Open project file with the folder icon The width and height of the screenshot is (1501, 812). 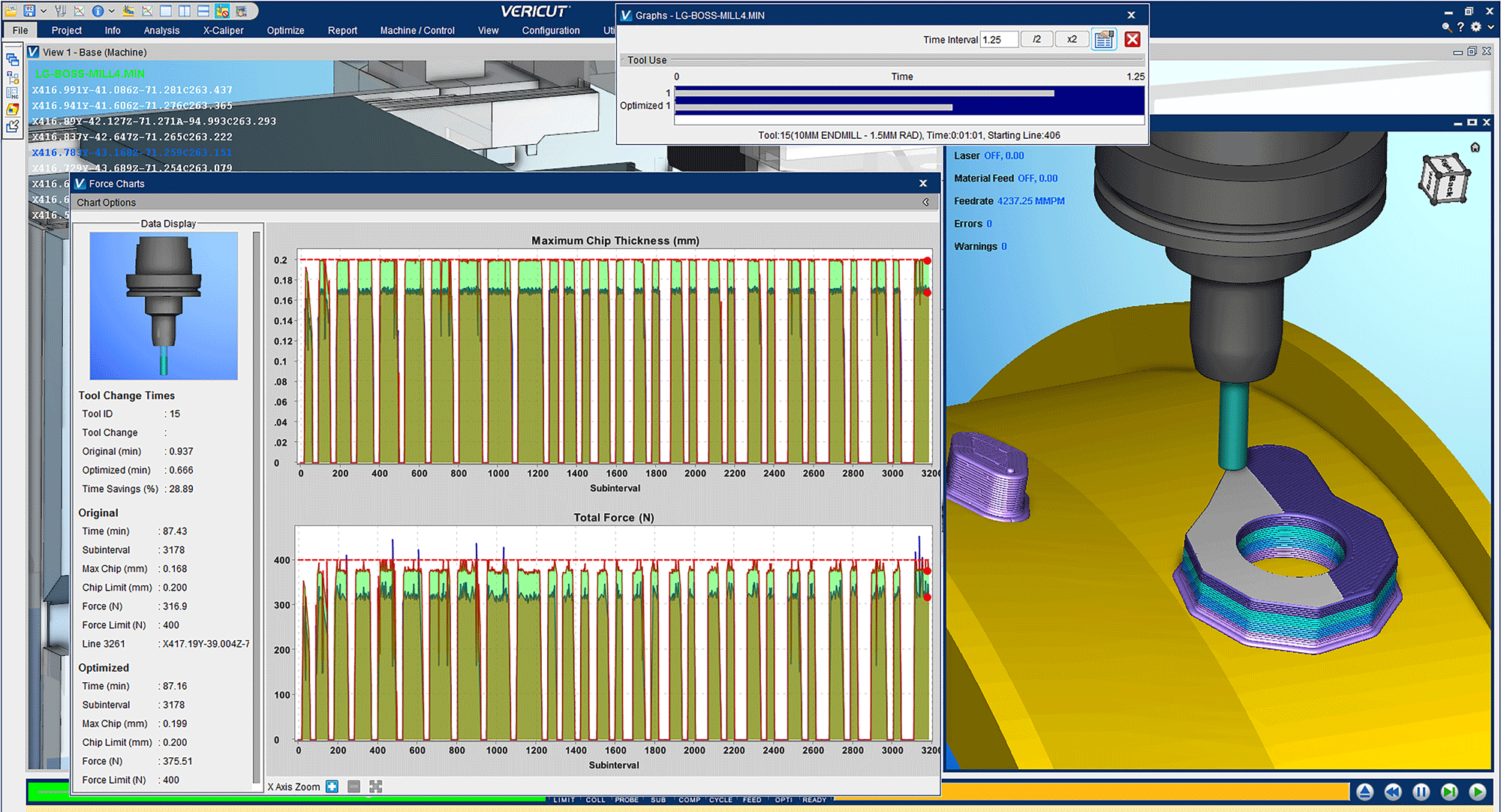click(11, 11)
